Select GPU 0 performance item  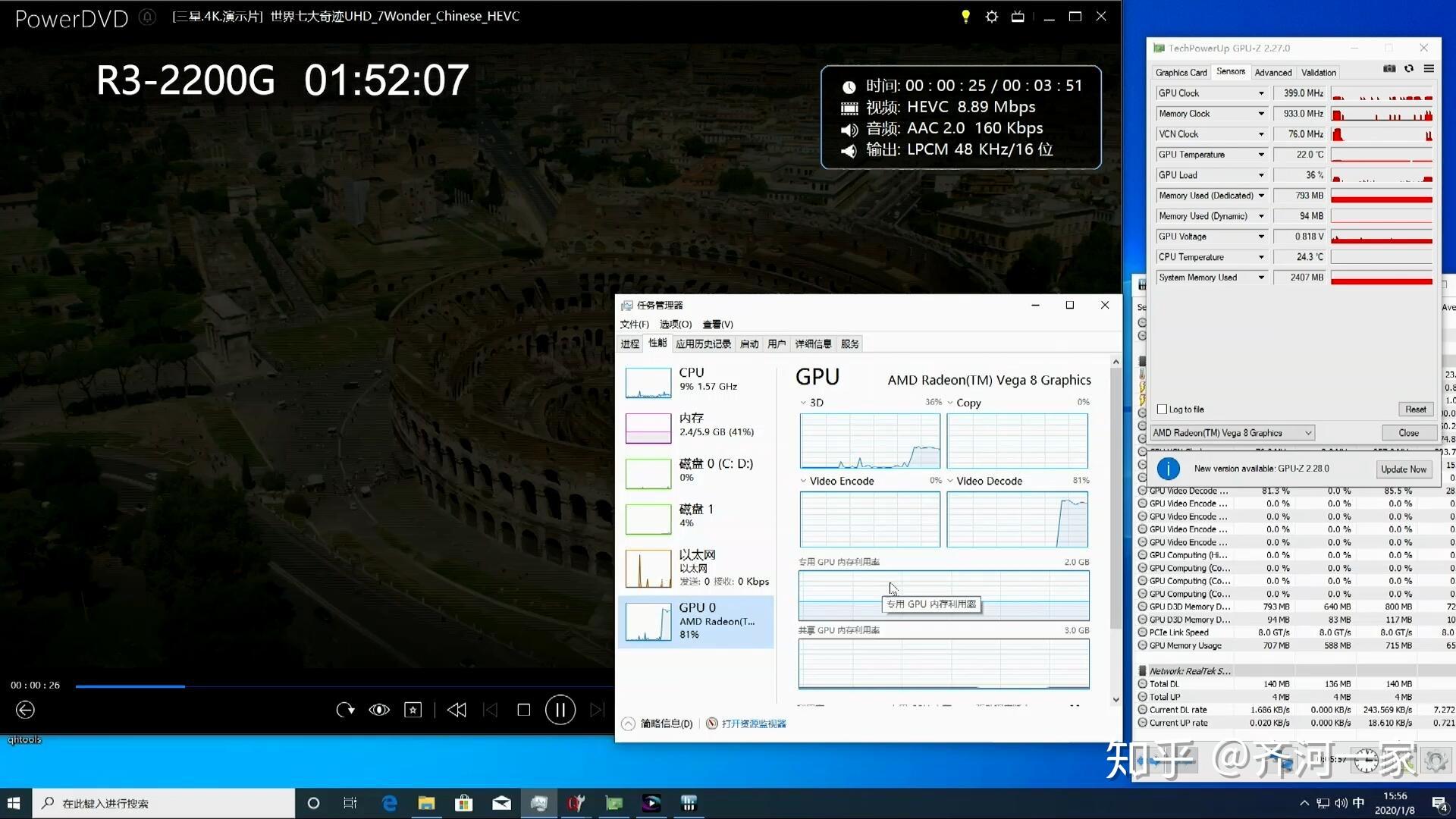pyautogui.click(x=696, y=622)
